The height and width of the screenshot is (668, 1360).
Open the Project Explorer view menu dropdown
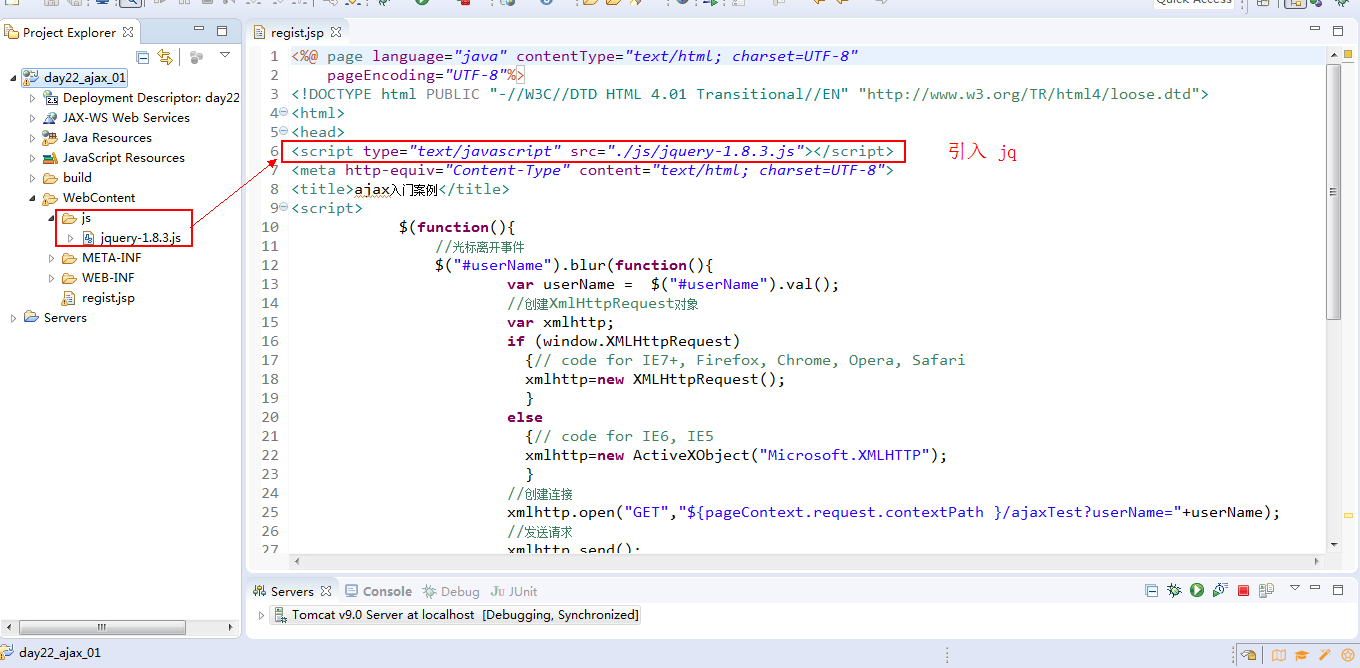pyautogui.click(x=225, y=56)
